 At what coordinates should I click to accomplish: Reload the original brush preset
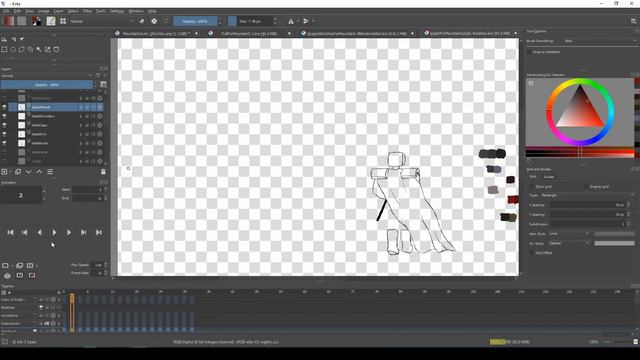[x=166, y=21]
